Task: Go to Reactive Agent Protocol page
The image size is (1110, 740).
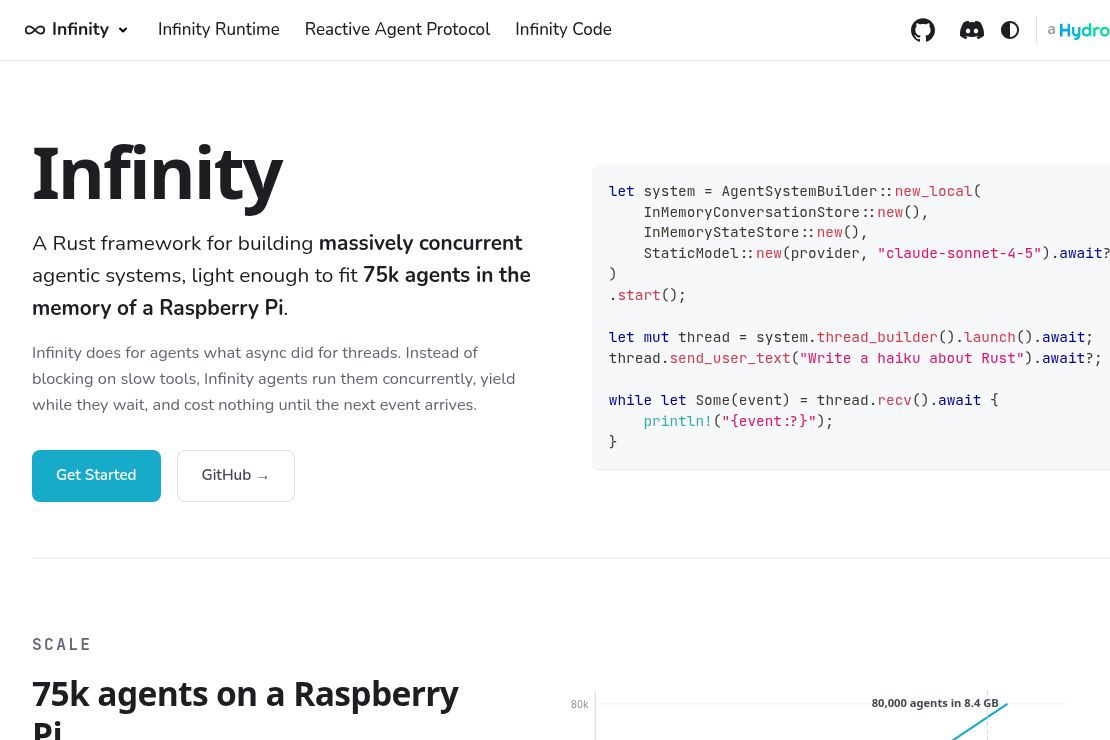Action: pos(397,29)
